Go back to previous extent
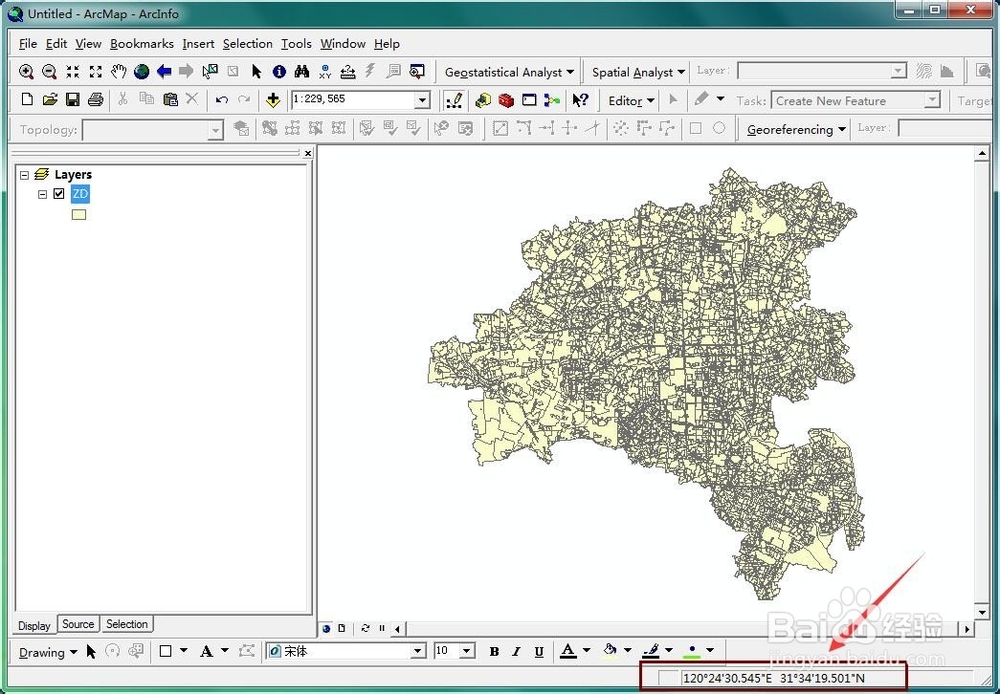 click(164, 71)
